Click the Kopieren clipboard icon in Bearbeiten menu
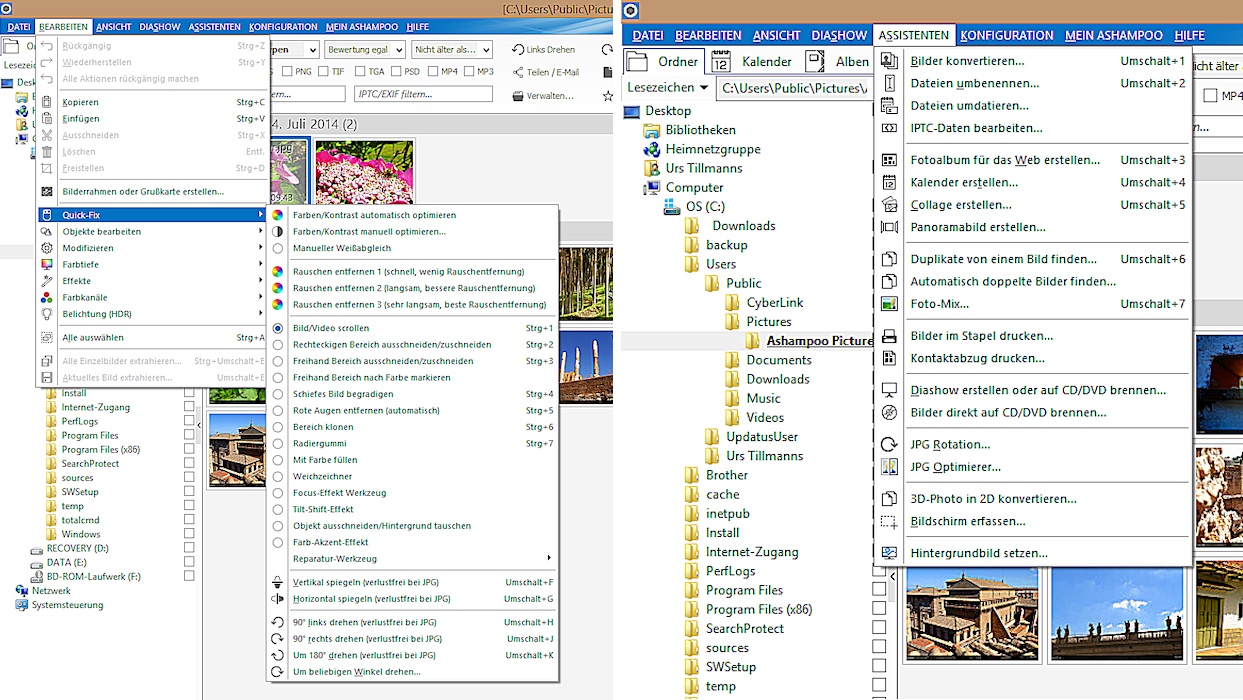This screenshot has height=700, width=1243. tap(47, 102)
